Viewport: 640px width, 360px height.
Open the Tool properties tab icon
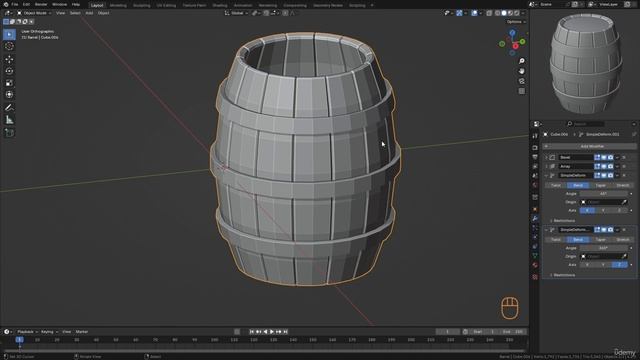click(x=535, y=136)
